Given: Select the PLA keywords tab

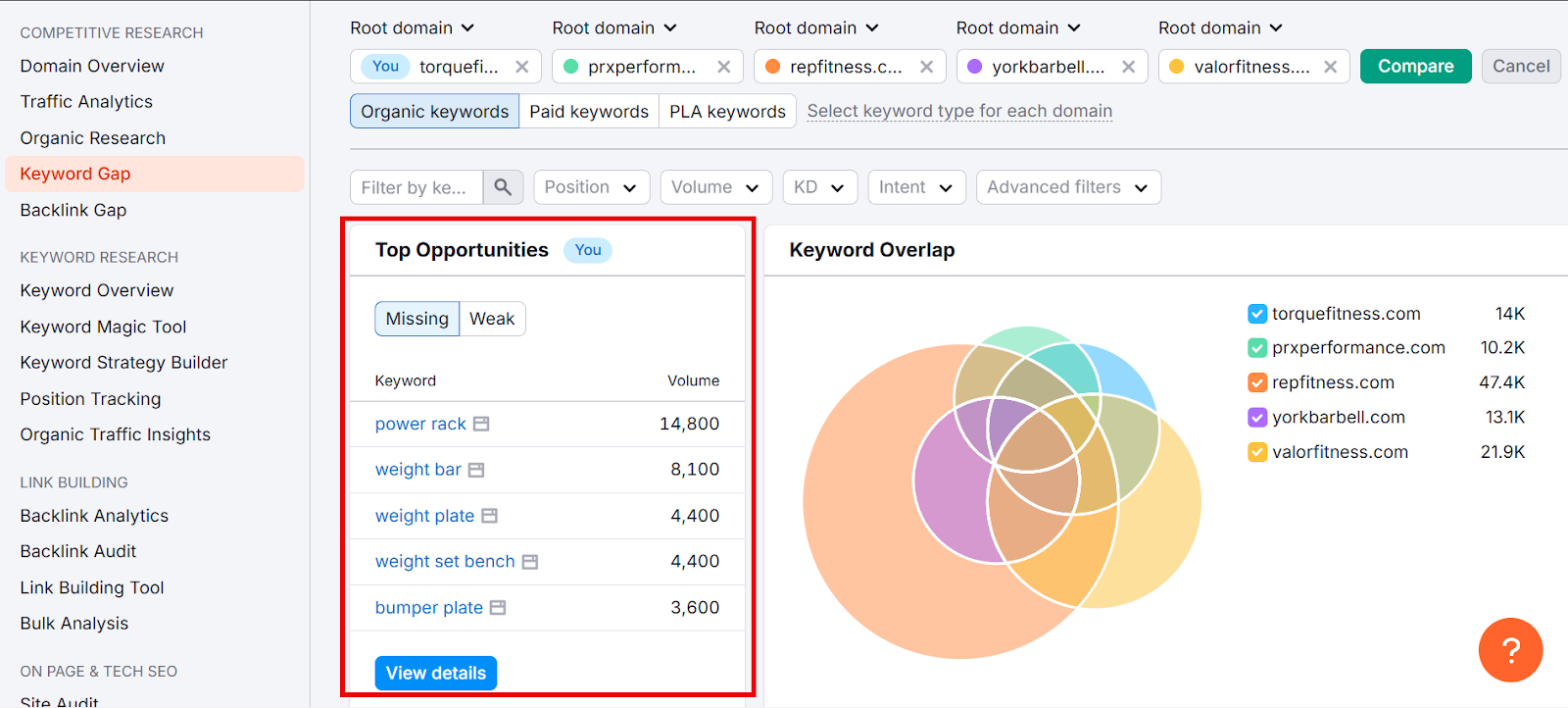Looking at the screenshot, I should point(727,112).
